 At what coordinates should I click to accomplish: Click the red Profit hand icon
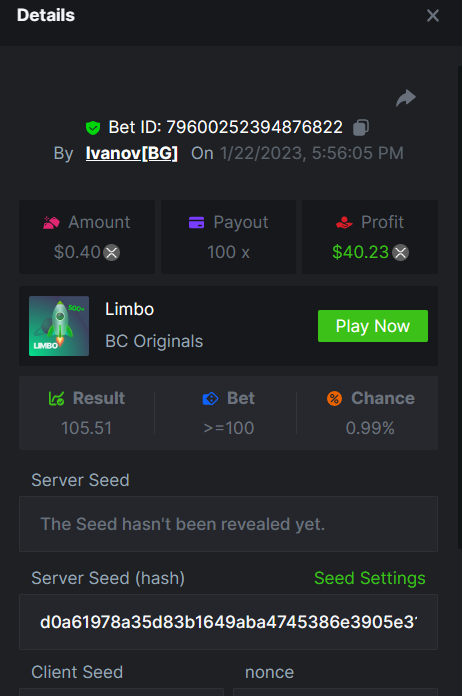pos(344,222)
